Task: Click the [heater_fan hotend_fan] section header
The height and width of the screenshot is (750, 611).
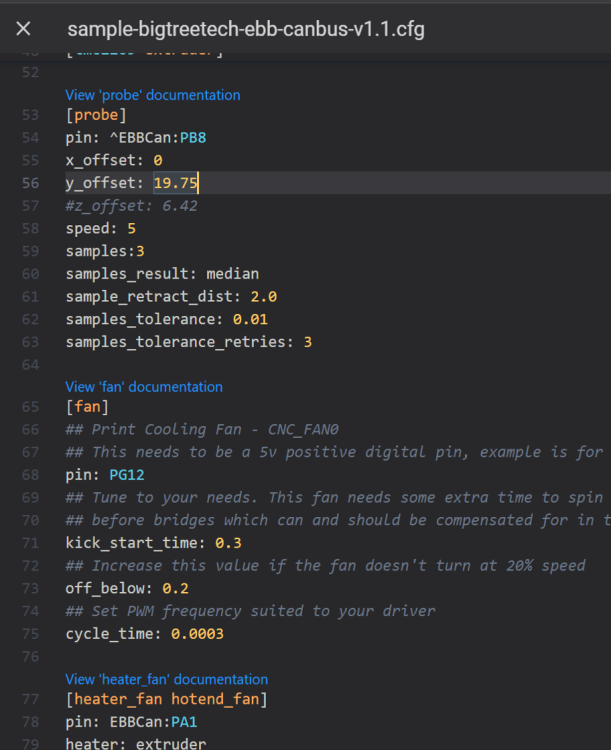Action: (167, 699)
